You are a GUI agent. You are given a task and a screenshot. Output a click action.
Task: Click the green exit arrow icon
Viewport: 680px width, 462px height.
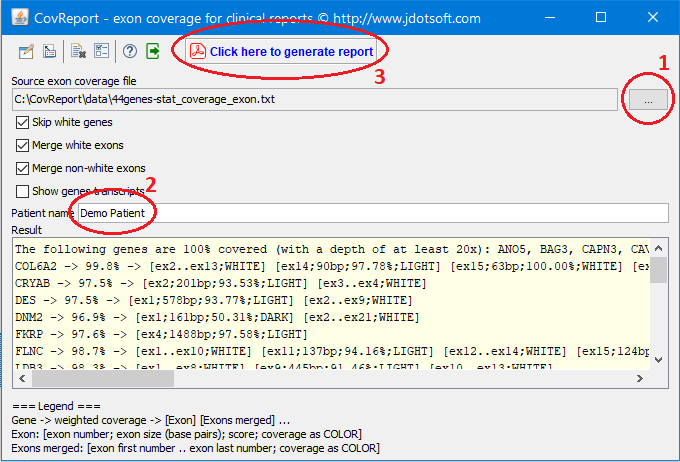pos(153,51)
